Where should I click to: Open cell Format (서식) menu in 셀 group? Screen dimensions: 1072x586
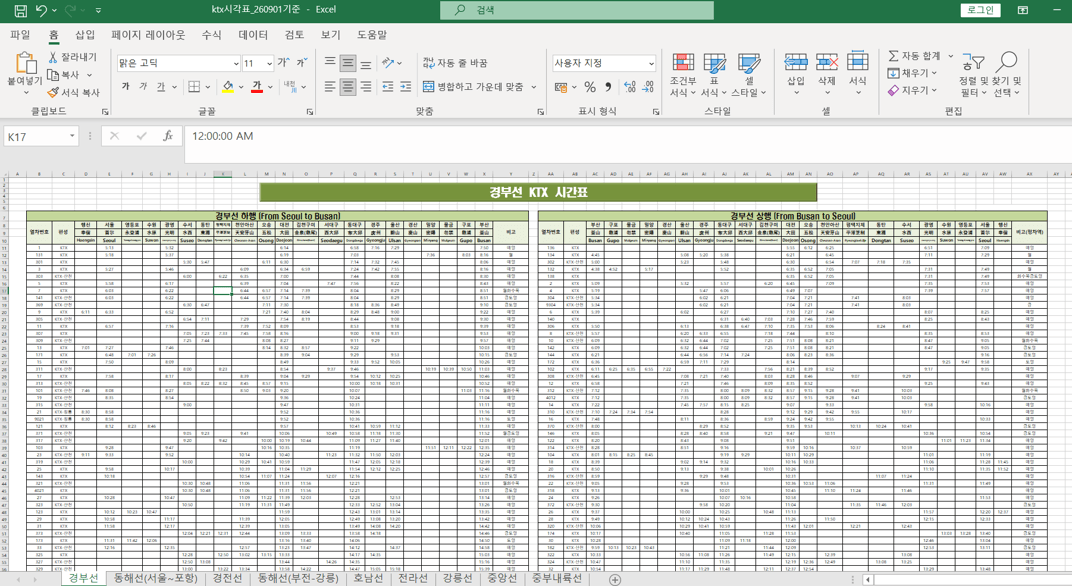[x=858, y=72]
